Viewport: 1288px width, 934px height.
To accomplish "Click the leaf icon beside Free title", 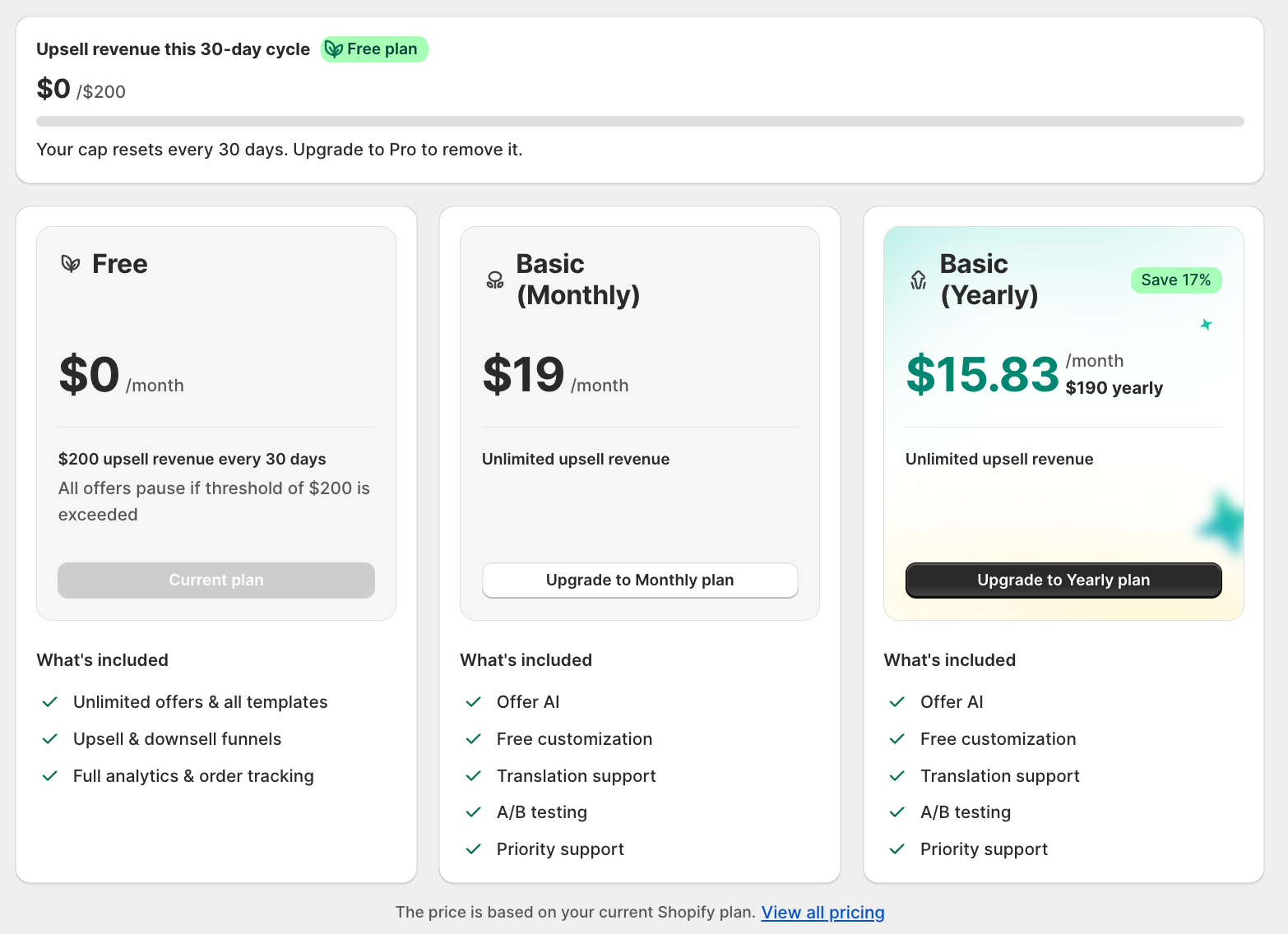I will (x=71, y=264).
